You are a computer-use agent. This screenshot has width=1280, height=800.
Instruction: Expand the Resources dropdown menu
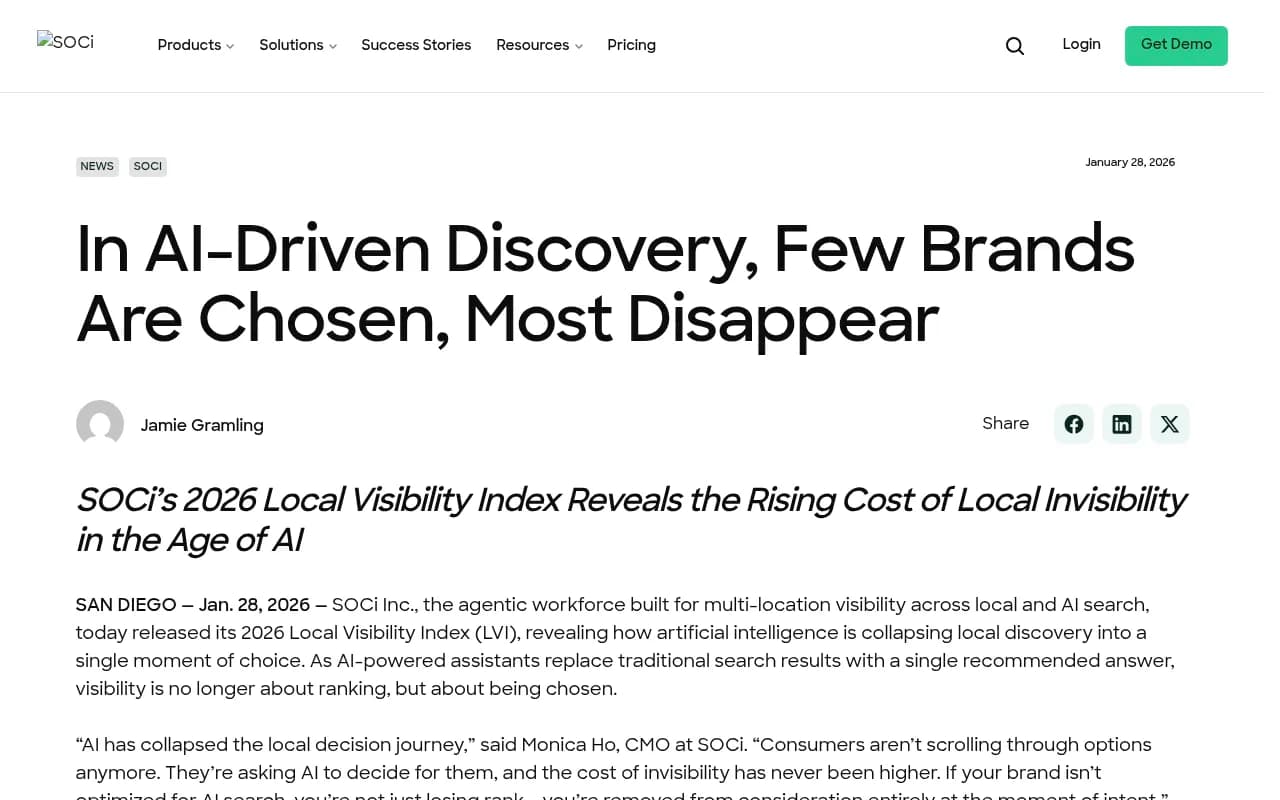539,45
